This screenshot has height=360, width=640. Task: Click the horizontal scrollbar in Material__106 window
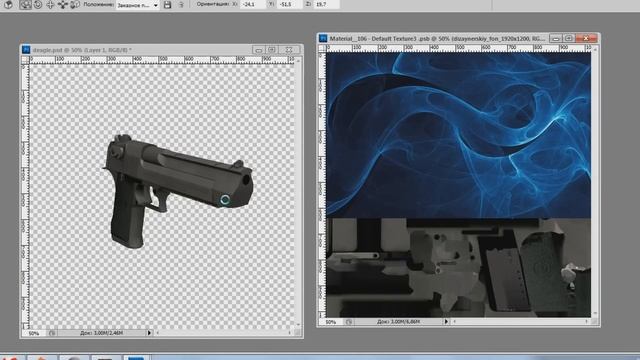coord(520,322)
